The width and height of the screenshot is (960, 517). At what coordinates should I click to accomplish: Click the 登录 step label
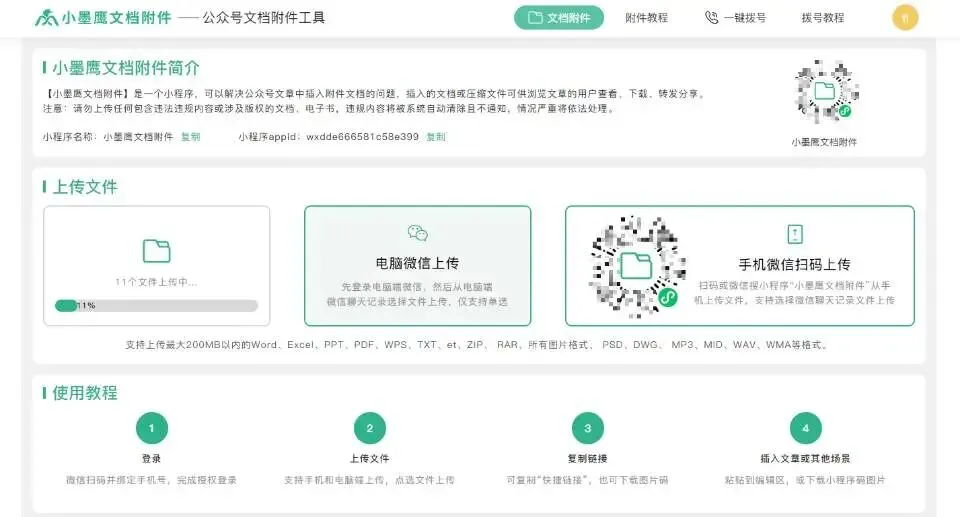pos(152,458)
